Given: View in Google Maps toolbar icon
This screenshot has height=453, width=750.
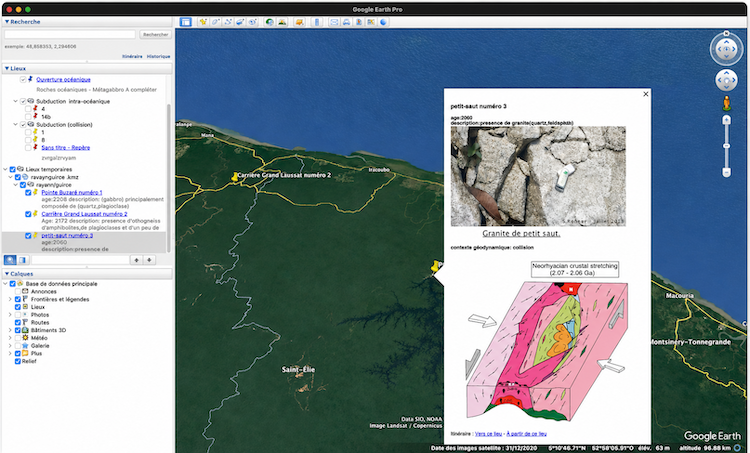Looking at the screenshot, I should [371, 22].
